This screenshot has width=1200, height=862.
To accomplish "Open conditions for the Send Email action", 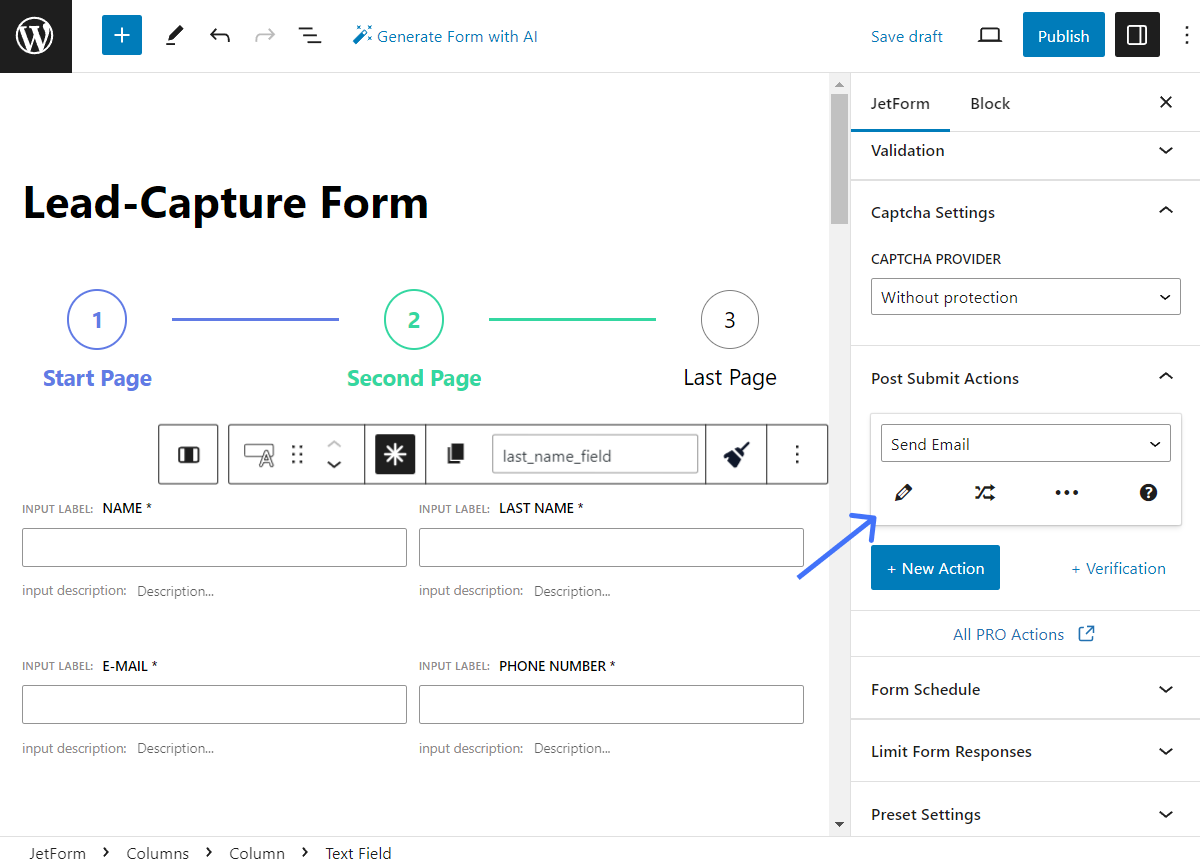I will 984,492.
